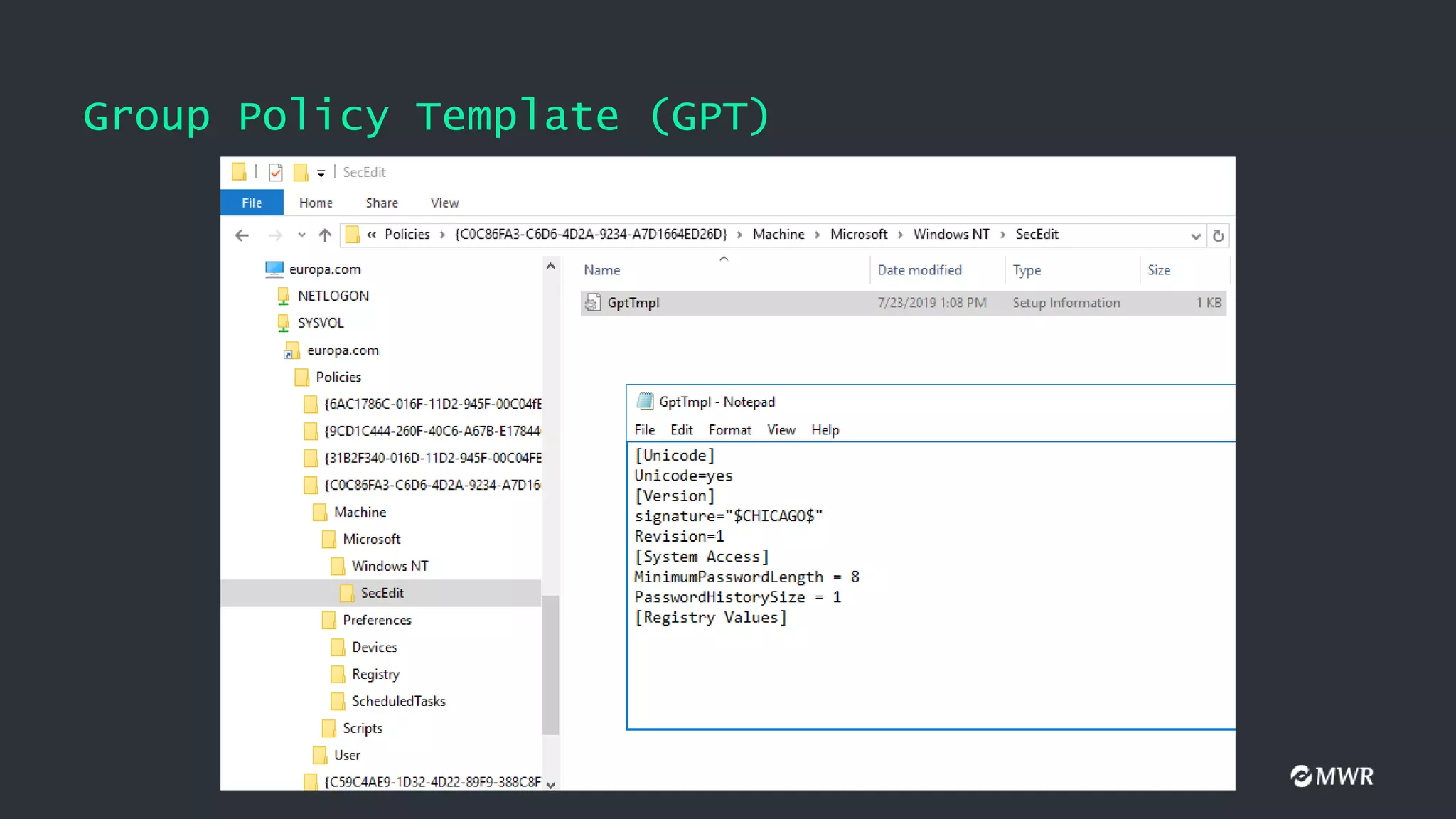Switch to the Share ribbon tab
The image size is (1456, 819).
pyautogui.click(x=382, y=203)
